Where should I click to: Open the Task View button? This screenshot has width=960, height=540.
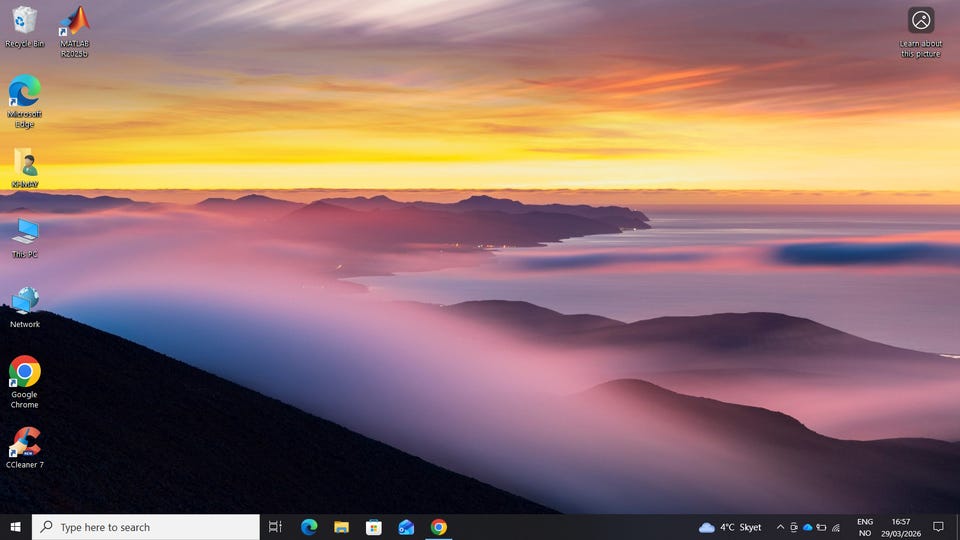[275, 527]
